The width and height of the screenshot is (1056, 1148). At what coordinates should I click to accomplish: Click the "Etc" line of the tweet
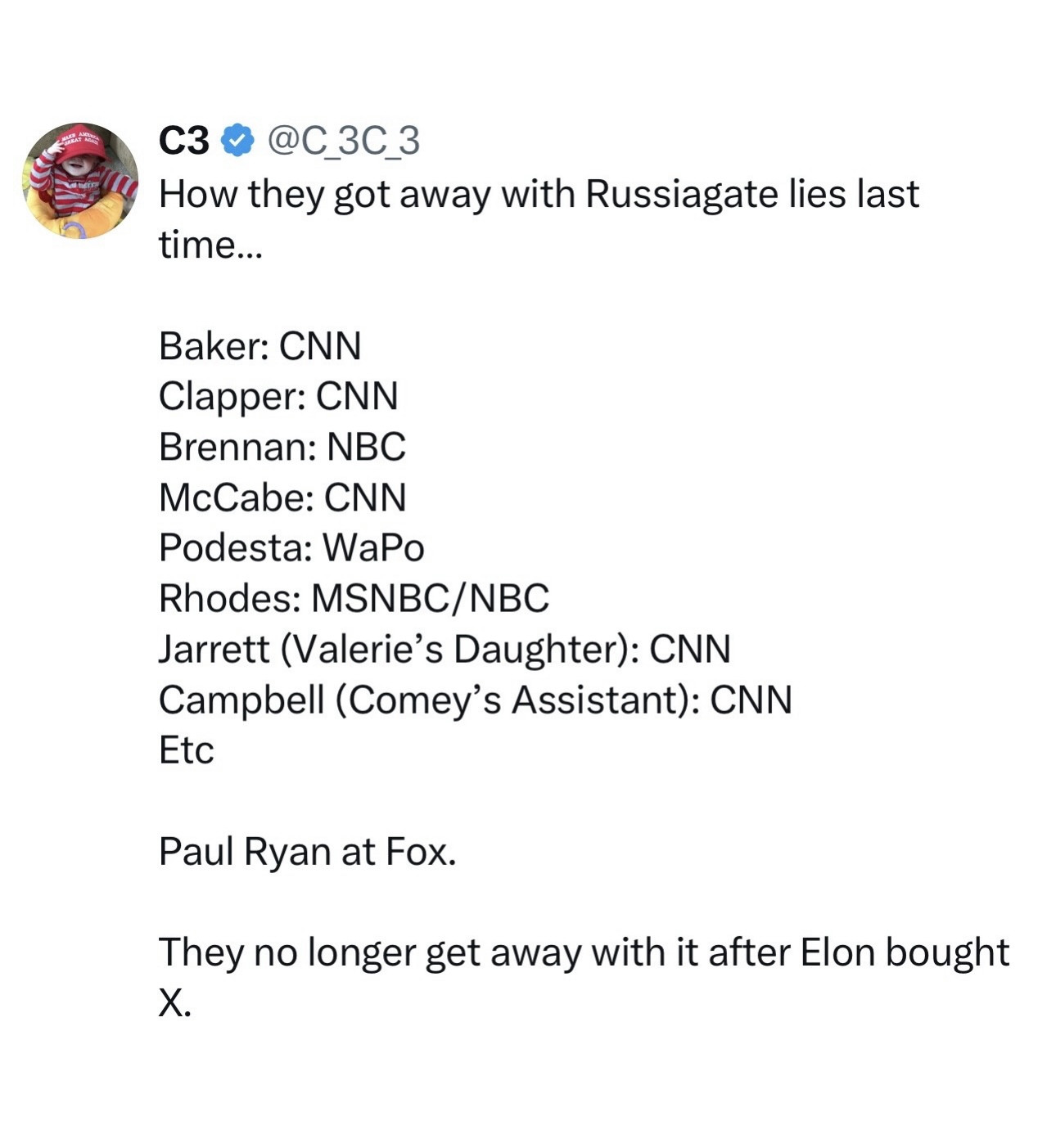tap(187, 750)
